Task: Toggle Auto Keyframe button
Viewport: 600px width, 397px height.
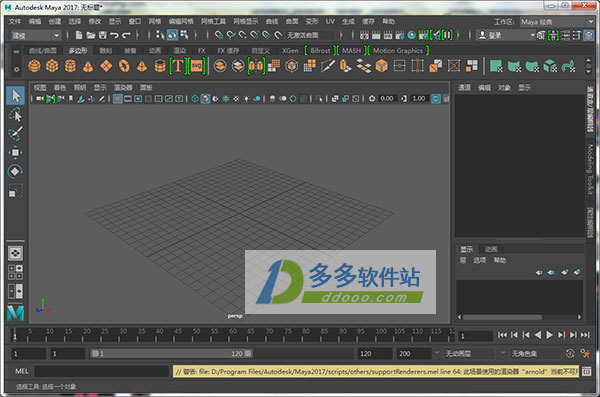Action: click(570, 353)
